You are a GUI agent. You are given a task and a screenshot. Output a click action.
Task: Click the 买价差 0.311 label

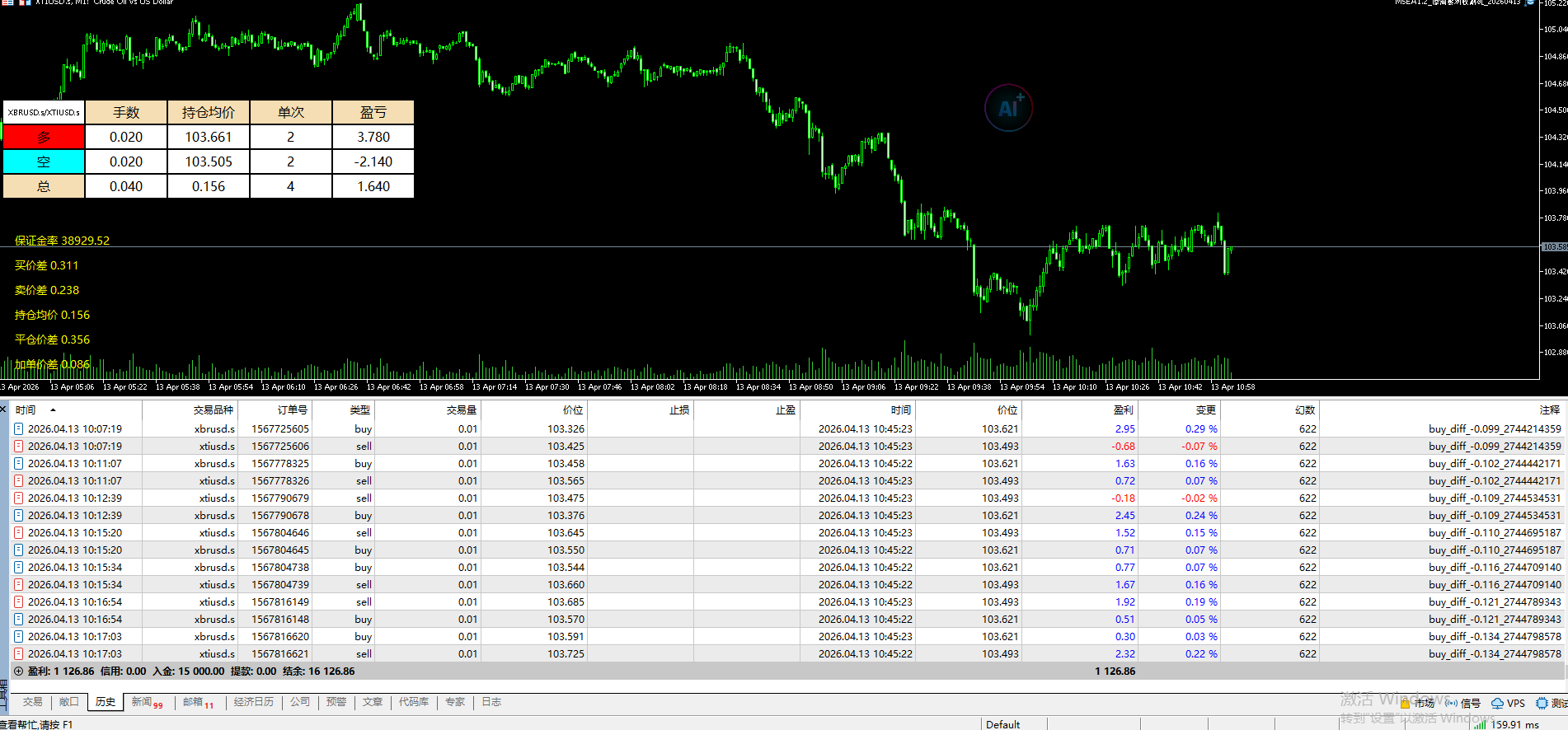[47, 265]
